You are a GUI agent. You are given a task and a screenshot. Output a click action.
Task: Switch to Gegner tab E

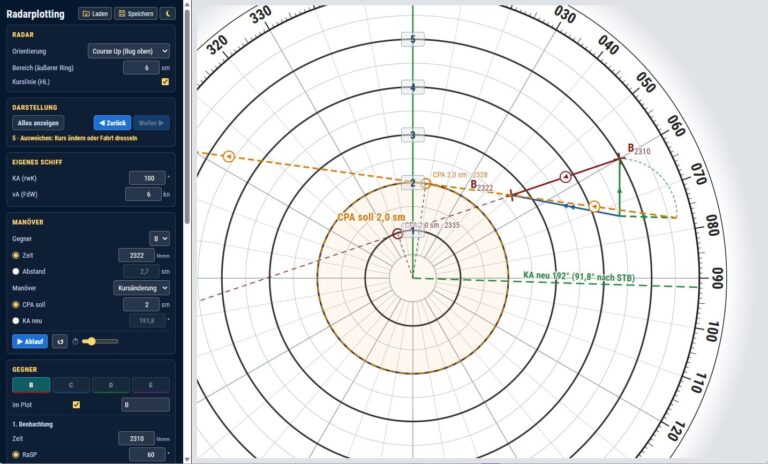click(x=151, y=385)
